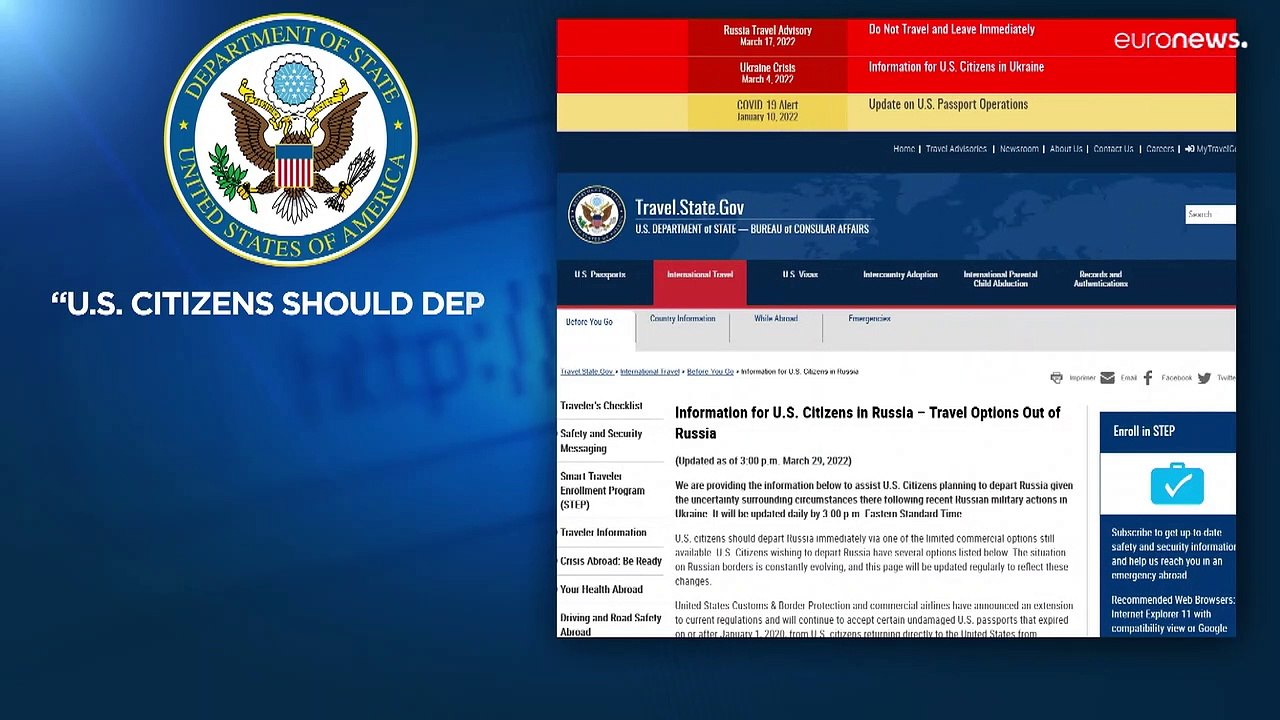Image resolution: width=1280 pixels, height=720 pixels.
Task: Open the Home link in top navigation
Action: (x=904, y=149)
